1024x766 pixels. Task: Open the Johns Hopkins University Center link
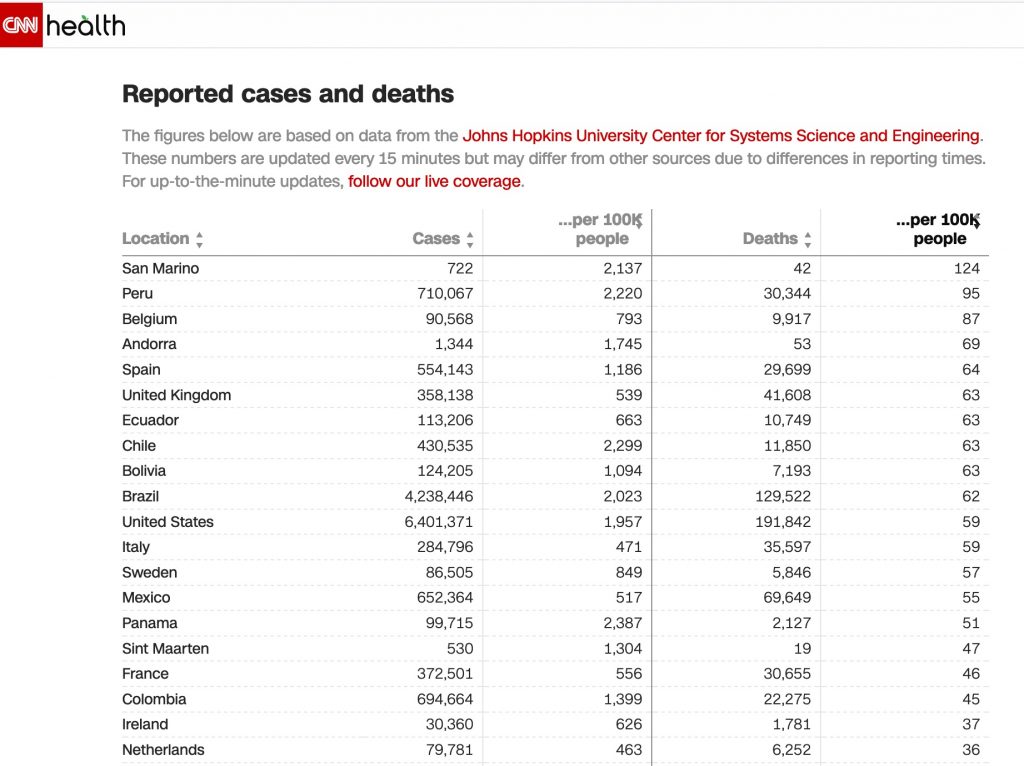click(x=721, y=136)
